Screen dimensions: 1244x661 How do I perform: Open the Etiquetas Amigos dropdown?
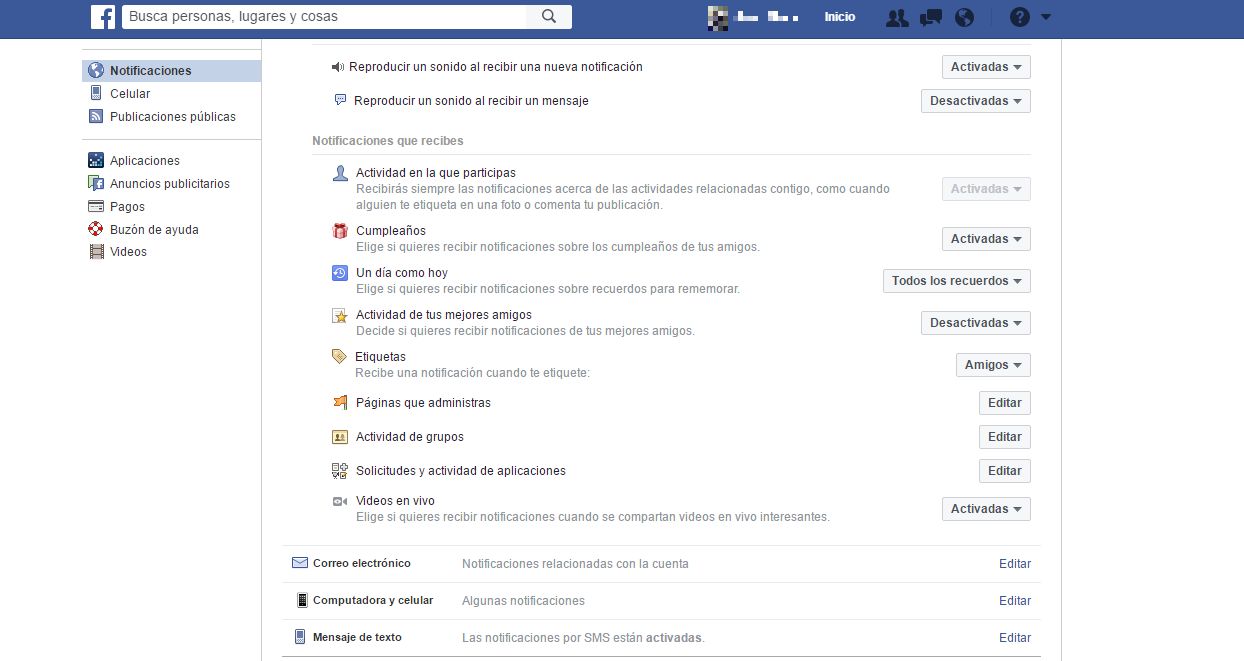coord(992,365)
